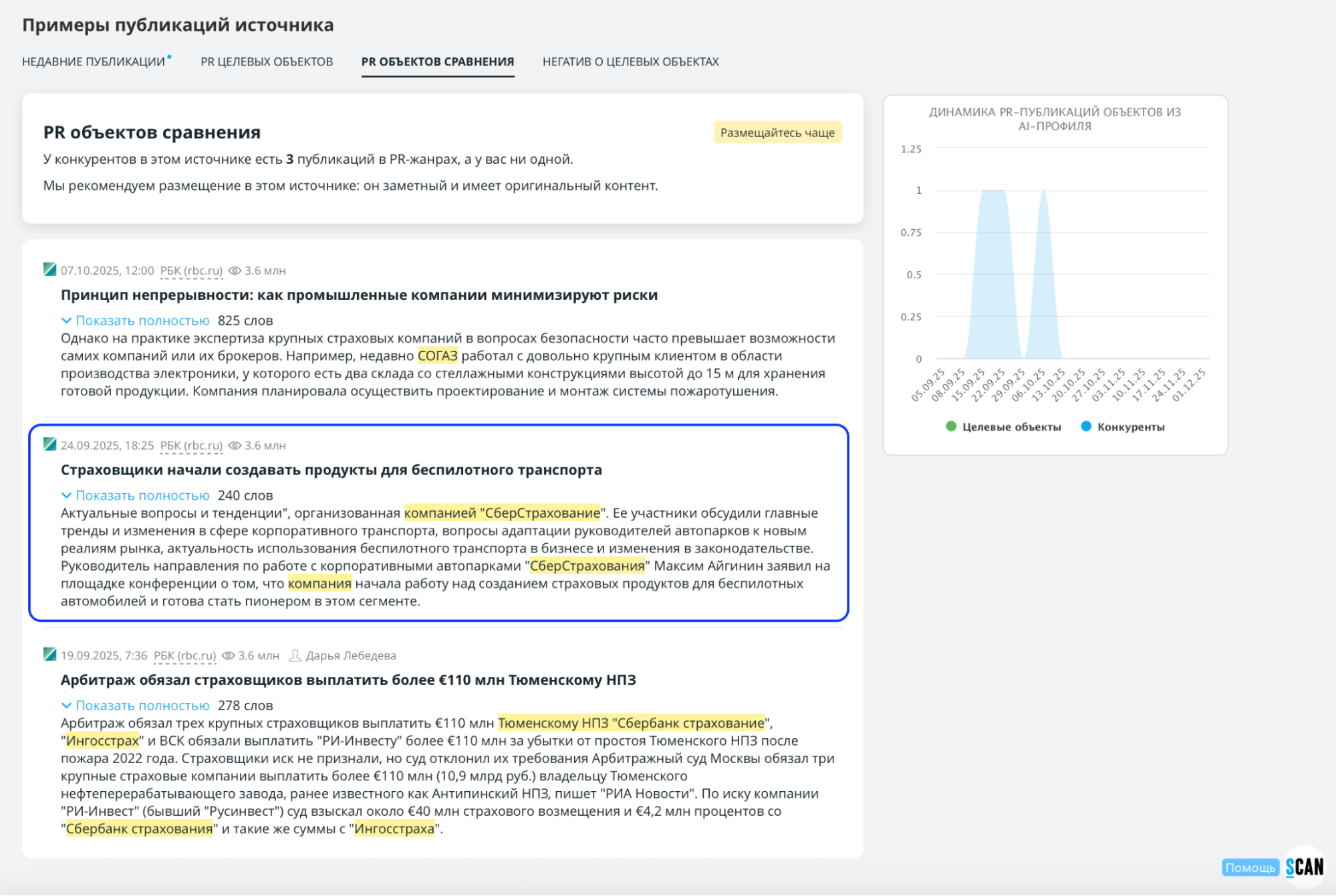Click eye views icon on 07.10.2025 article
The image size is (1336, 896).
[x=235, y=271]
